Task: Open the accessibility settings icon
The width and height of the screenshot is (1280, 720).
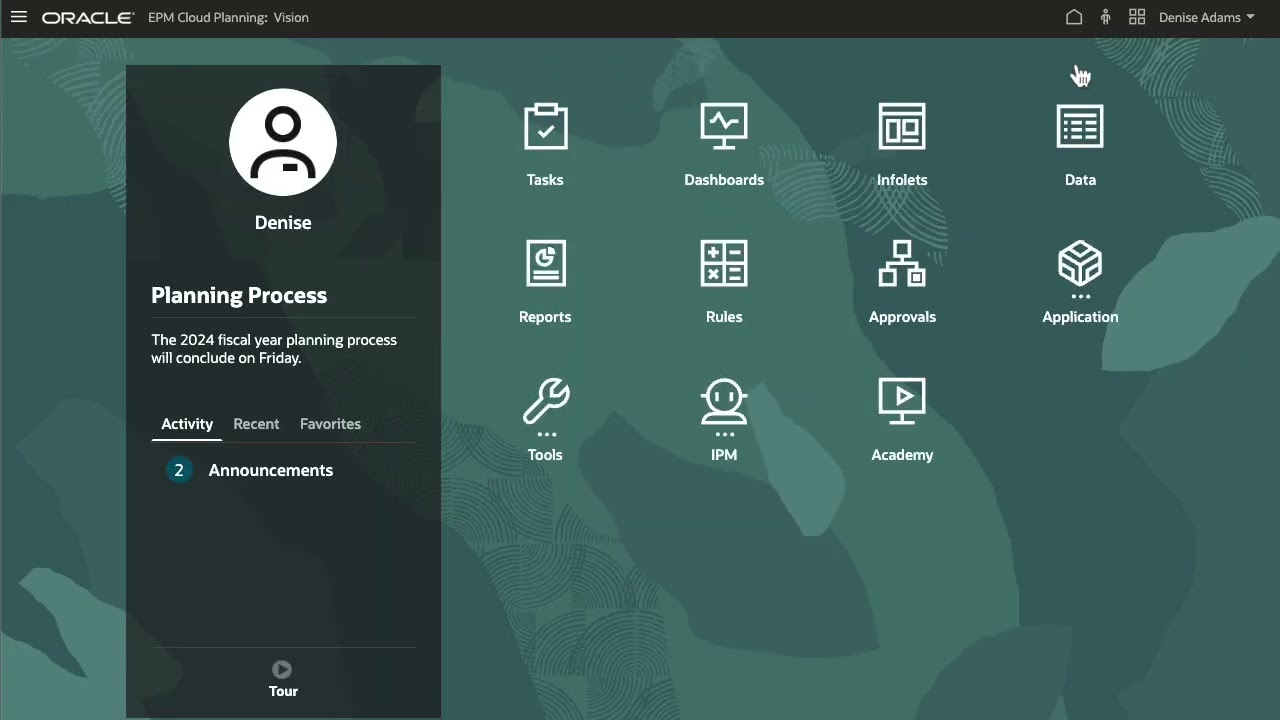Action: coord(1105,17)
